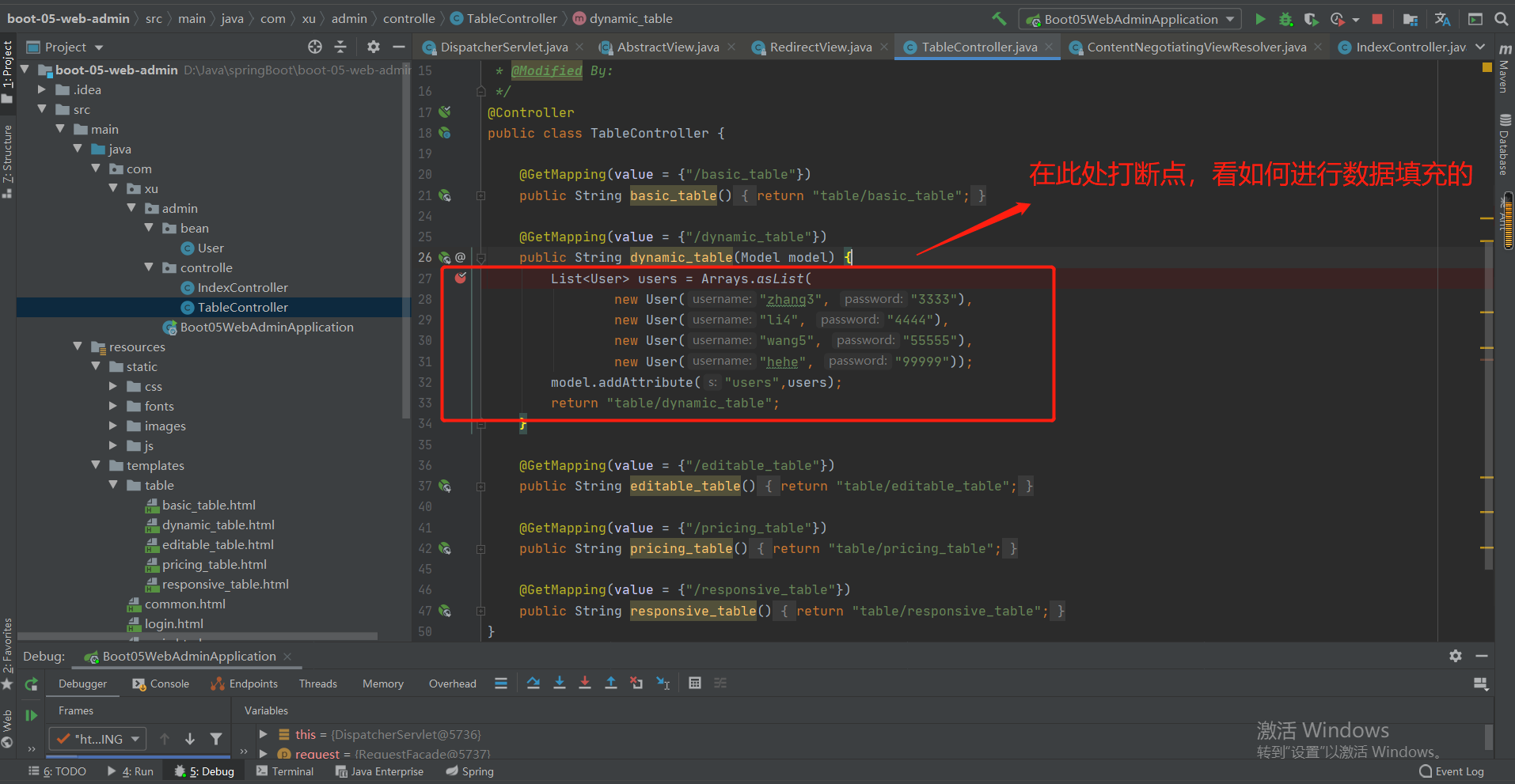
Task: Select IndexController in project tree
Action: pos(242,287)
